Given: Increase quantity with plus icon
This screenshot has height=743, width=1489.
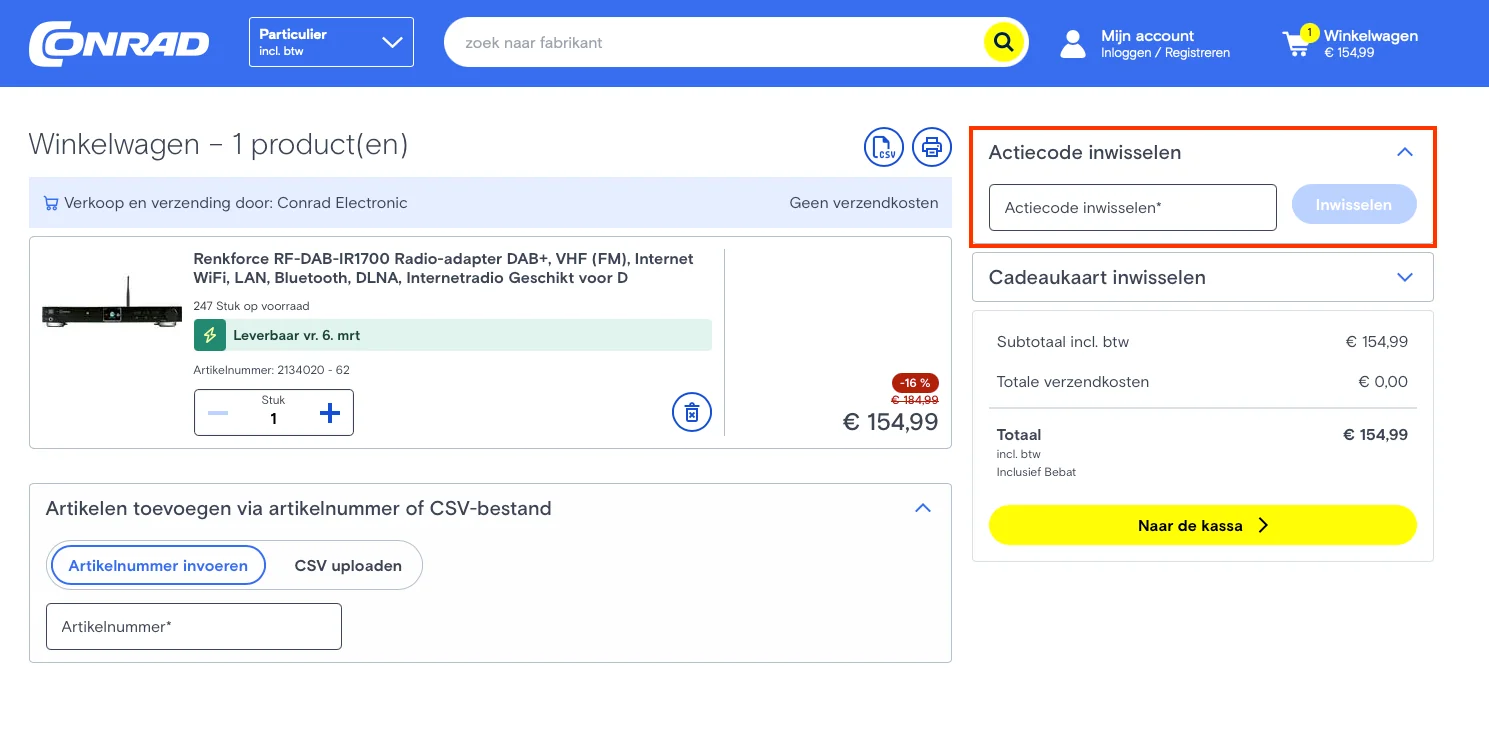Looking at the screenshot, I should [329, 413].
